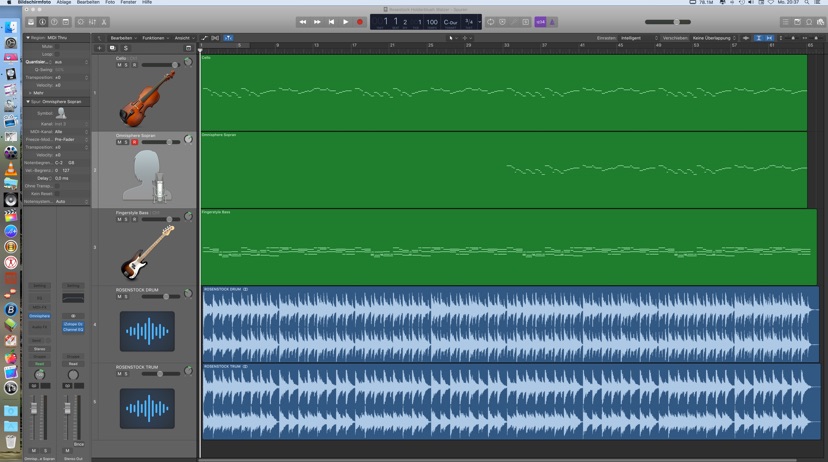Open the Library panel icon
This screenshot has height=462, width=828.
31,22
